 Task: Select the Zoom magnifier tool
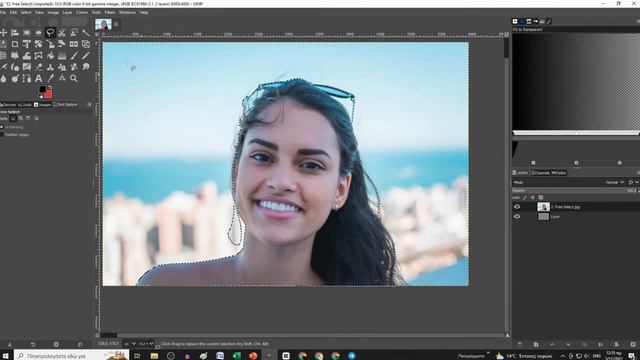coord(74,78)
